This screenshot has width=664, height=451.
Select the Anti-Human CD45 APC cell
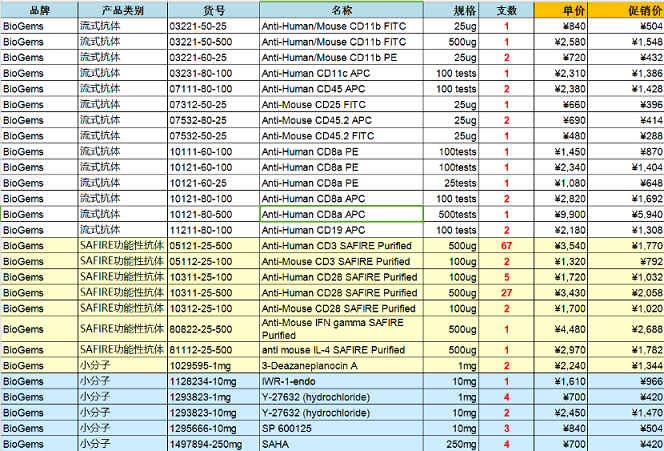point(341,89)
